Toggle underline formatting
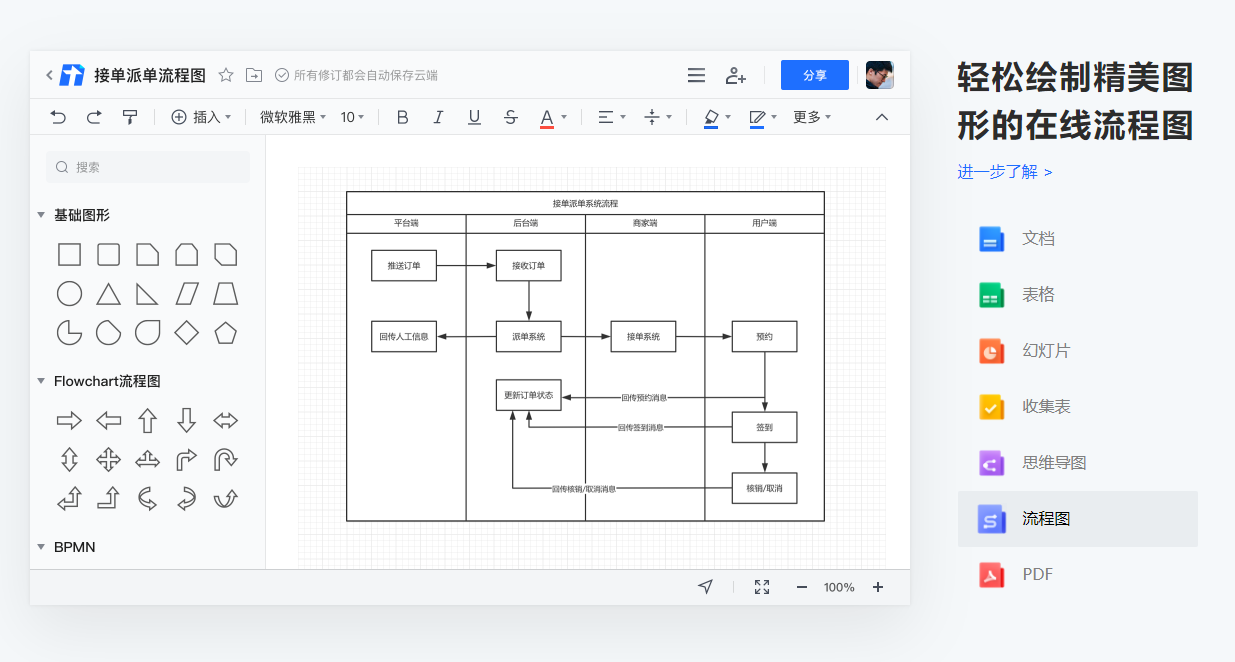Viewport: 1235px width, 662px height. (x=473, y=117)
